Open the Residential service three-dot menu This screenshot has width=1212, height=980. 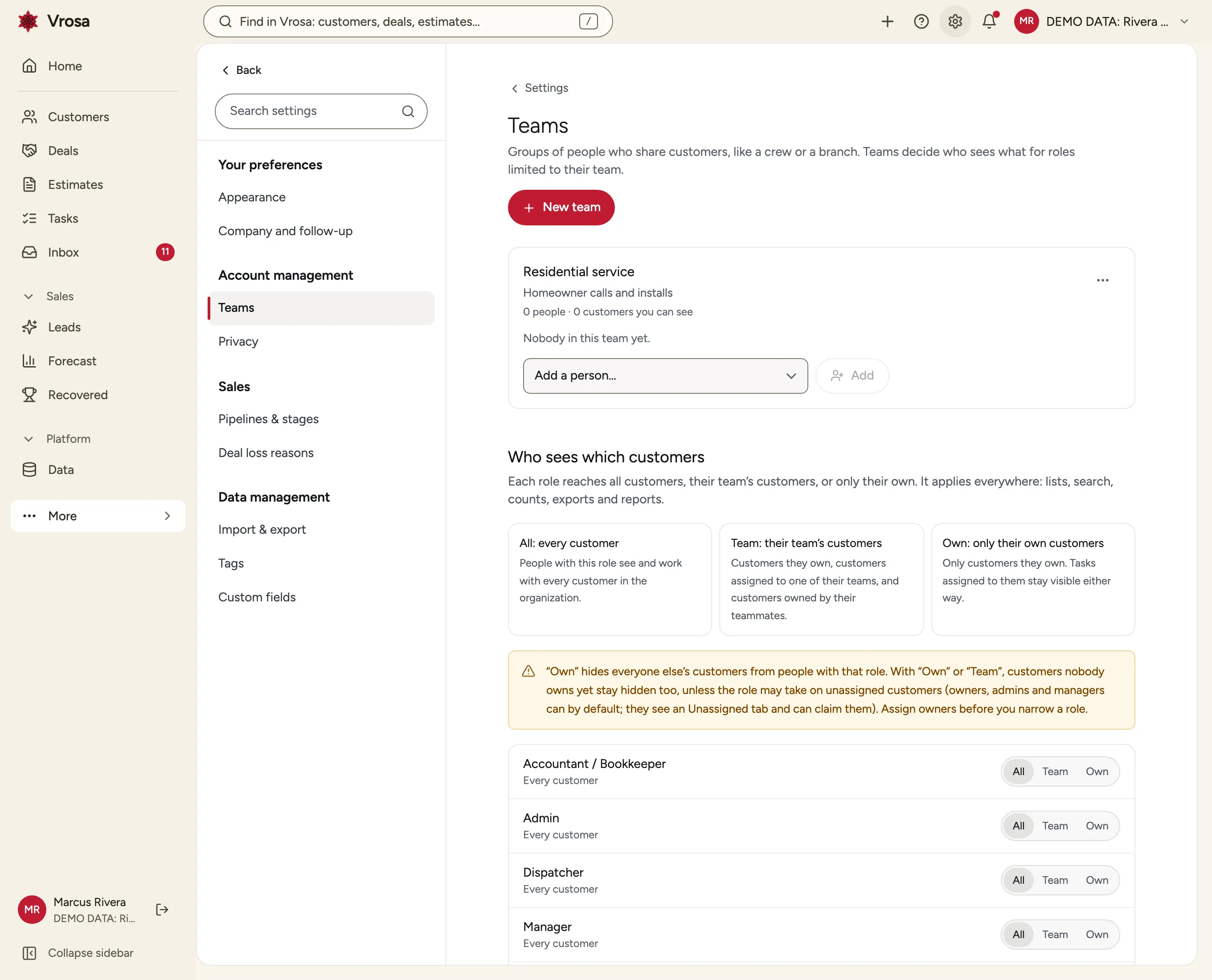coord(1102,280)
